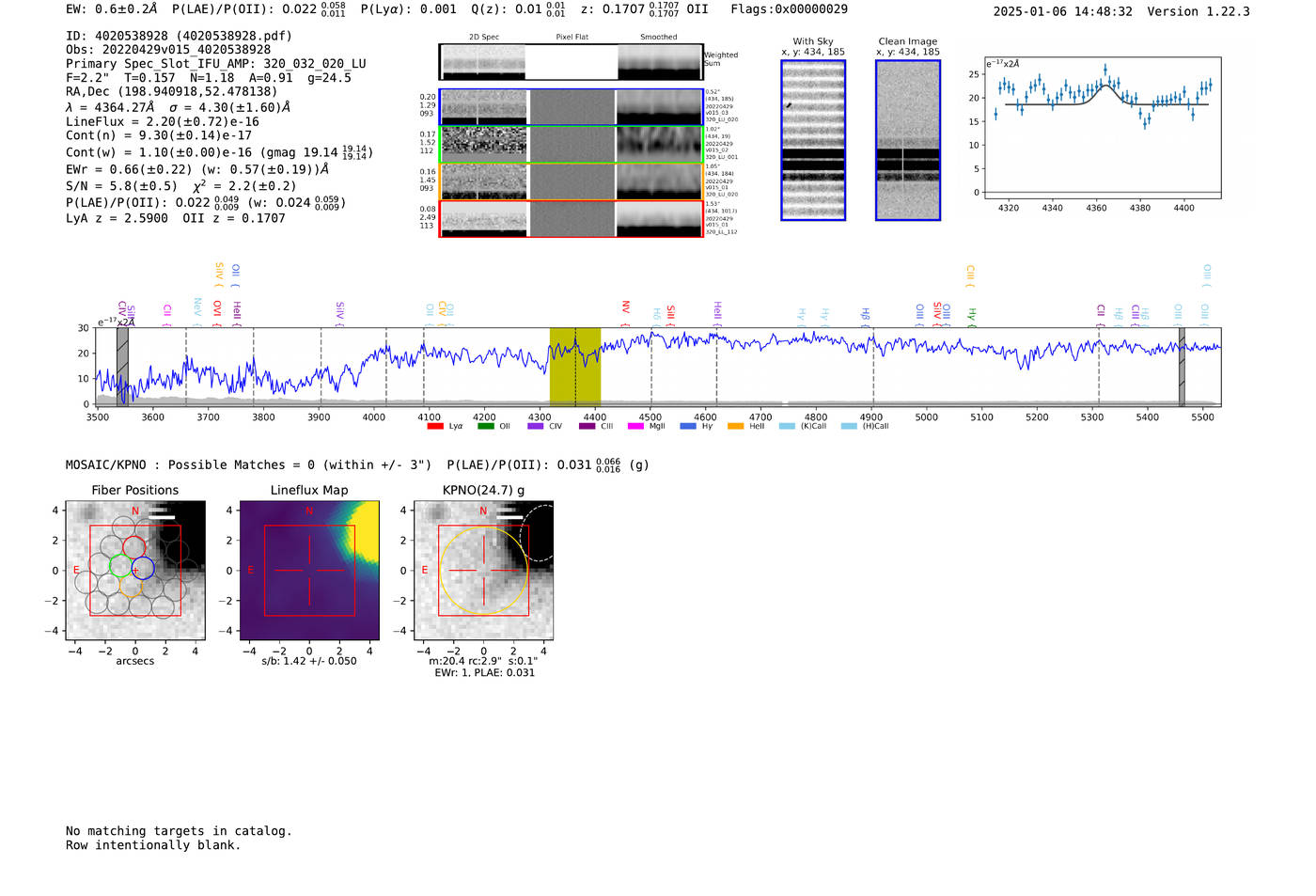
Task: Click the yellow aperture circle in the KPNO image
Action: (483, 571)
